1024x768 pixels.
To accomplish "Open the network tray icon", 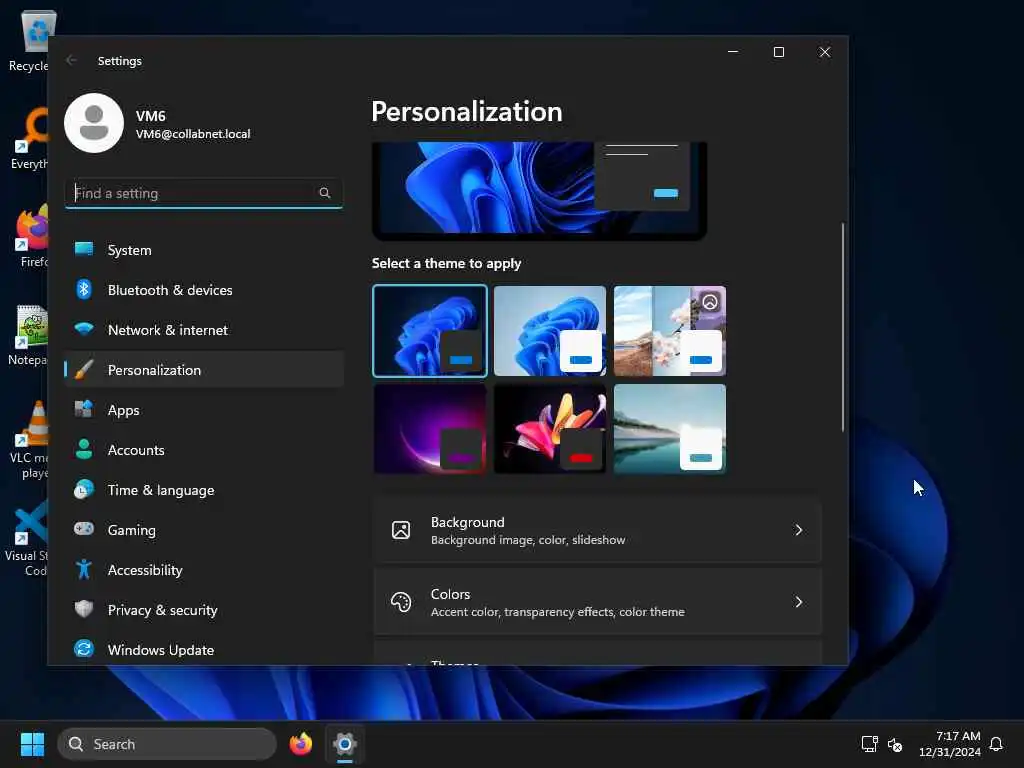I will click(869, 744).
